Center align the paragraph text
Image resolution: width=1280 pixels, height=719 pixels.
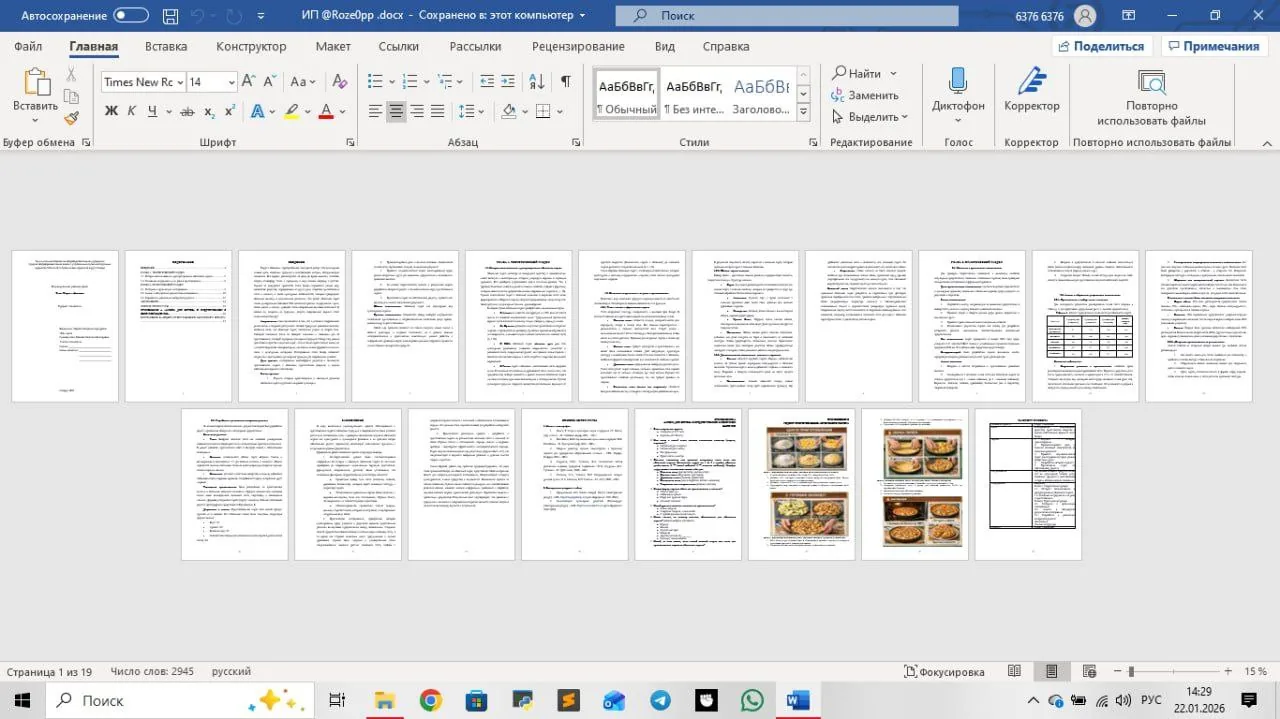[x=396, y=111]
